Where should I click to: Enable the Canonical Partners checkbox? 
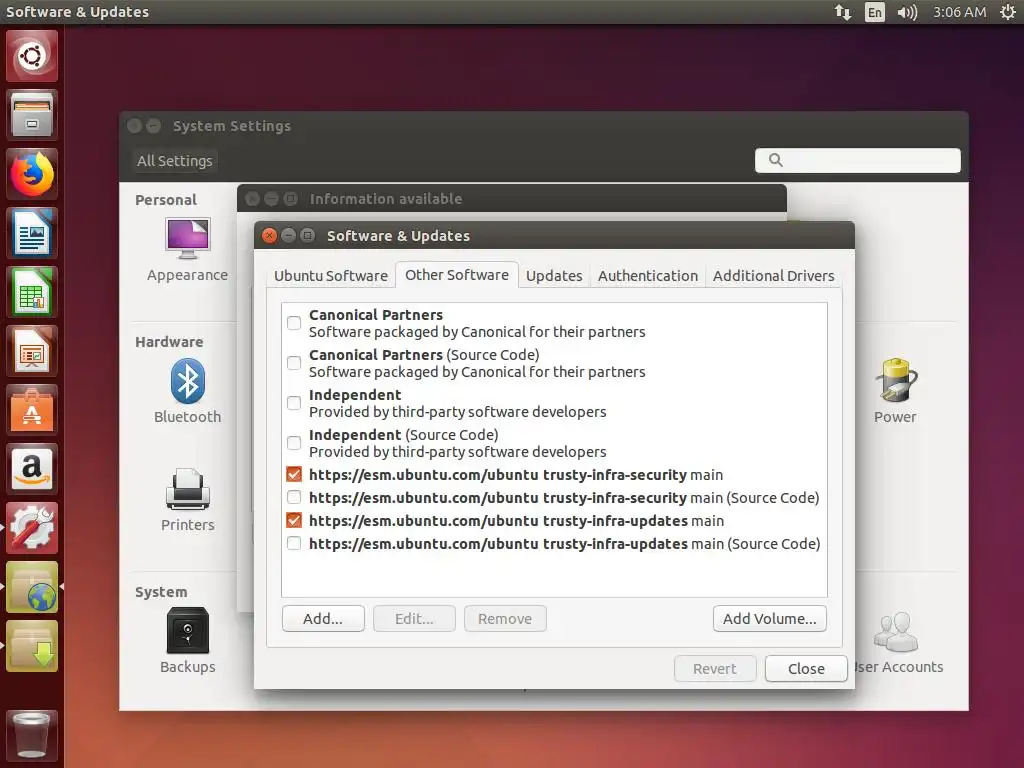(x=294, y=323)
